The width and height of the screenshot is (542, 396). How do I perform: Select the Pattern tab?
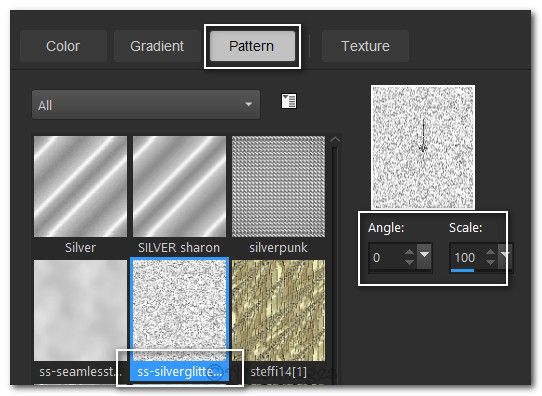252,46
